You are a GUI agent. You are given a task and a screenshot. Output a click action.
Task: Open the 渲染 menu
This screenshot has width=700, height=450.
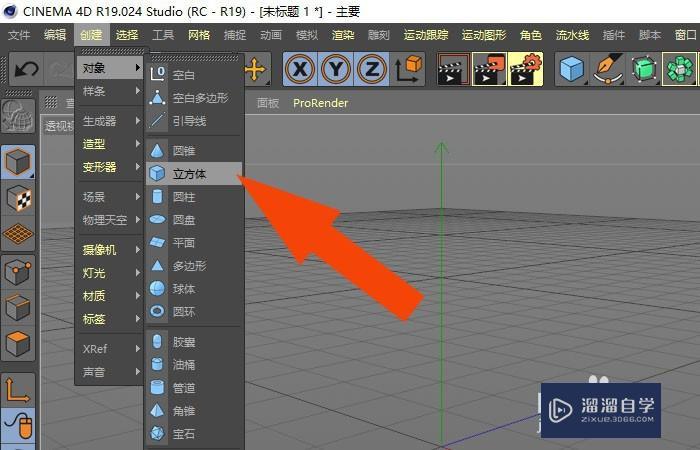(x=343, y=35)
